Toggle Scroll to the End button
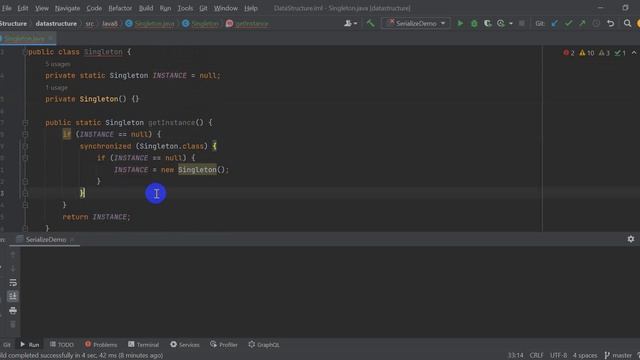The height and width of the screenshot is (360, 640). pos(13,296)
